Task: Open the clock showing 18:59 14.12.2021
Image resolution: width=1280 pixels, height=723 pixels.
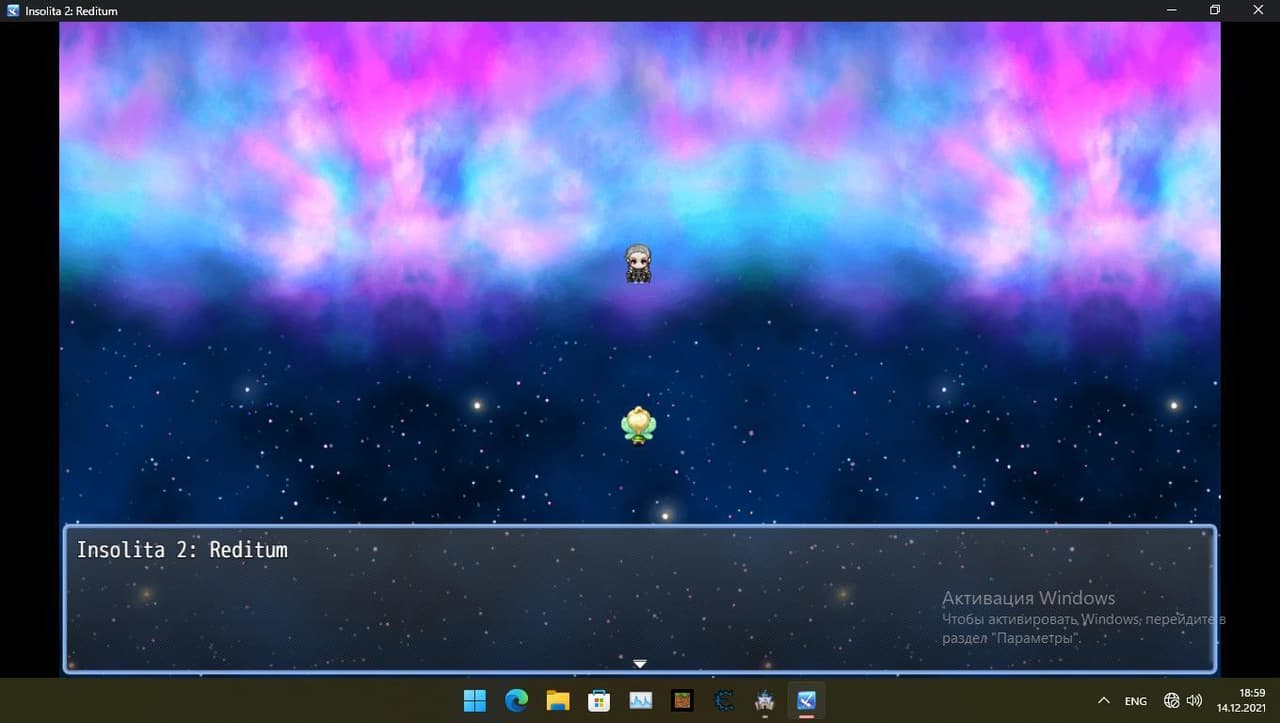Action: click(1241, 700)
